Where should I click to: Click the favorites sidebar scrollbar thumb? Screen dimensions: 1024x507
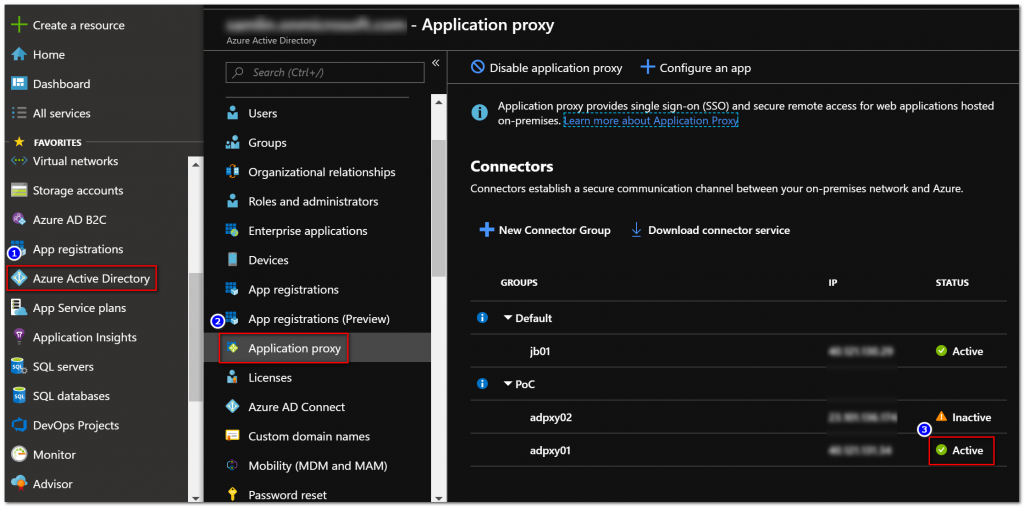(195, 336)
